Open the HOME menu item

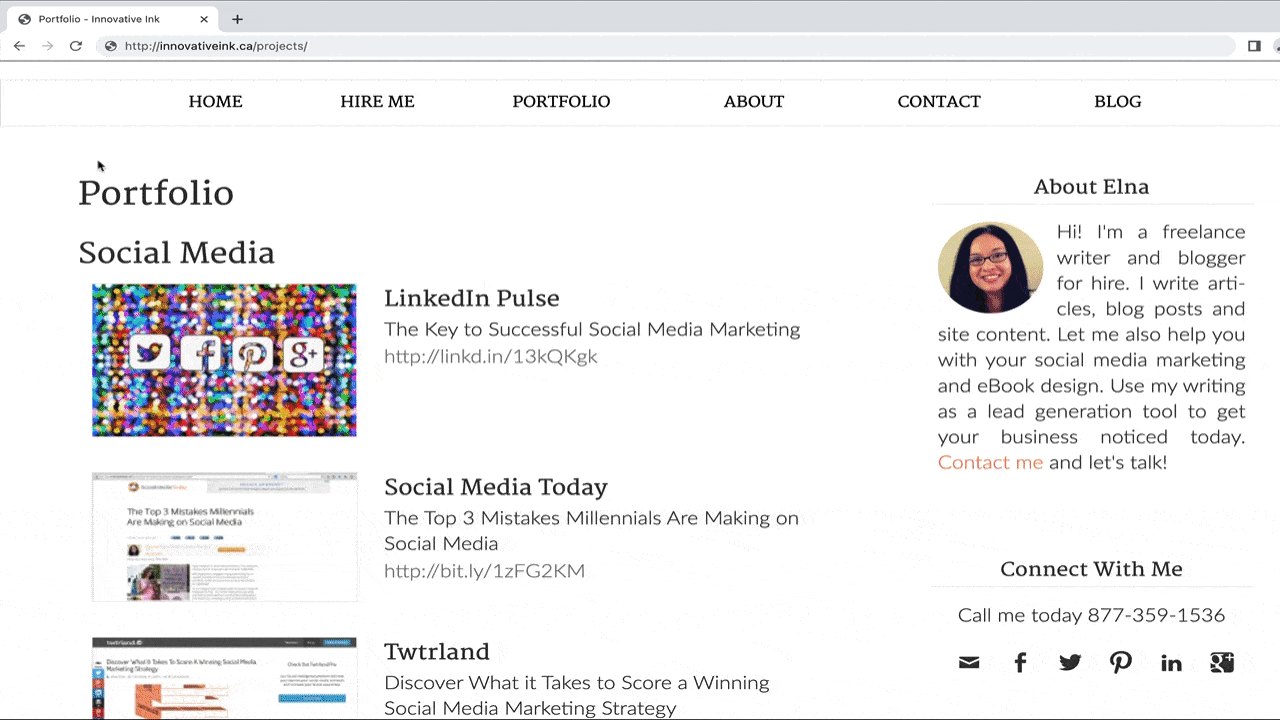[215, 102]
